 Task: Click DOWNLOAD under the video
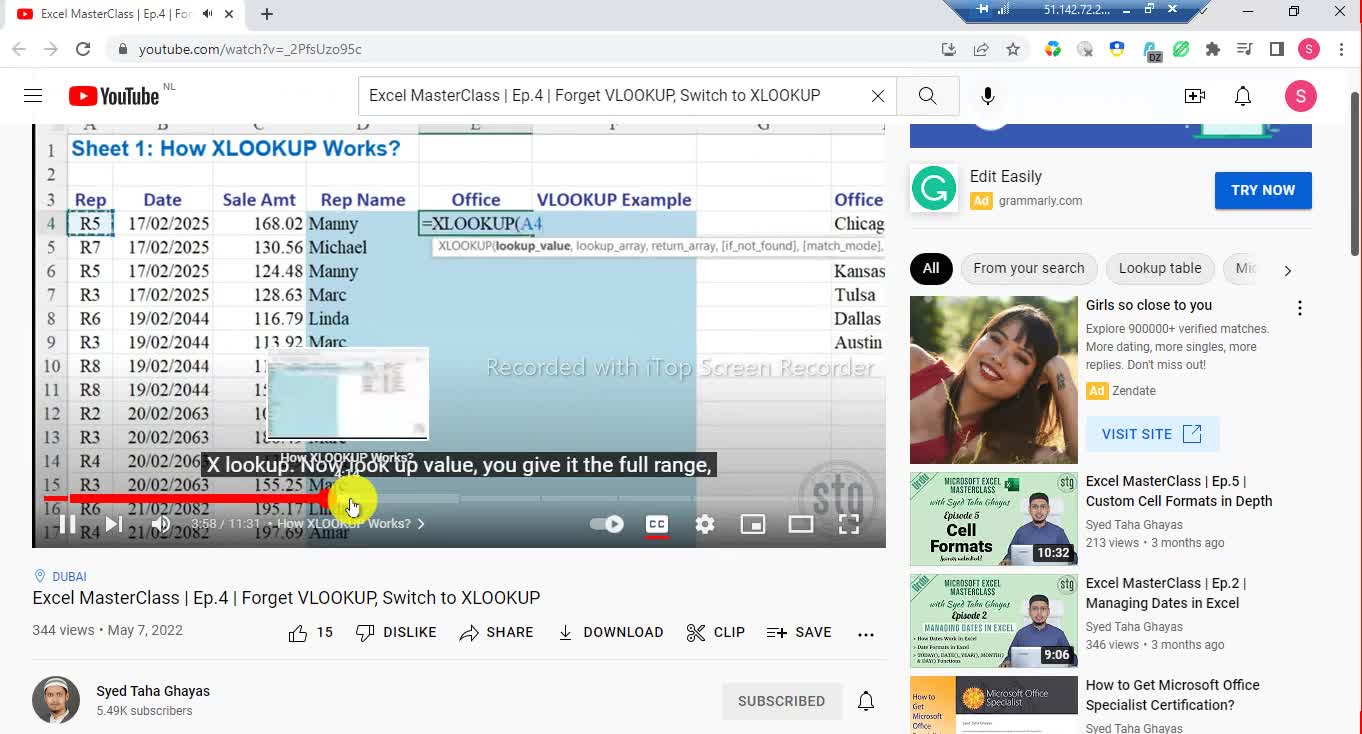[610, 633]
